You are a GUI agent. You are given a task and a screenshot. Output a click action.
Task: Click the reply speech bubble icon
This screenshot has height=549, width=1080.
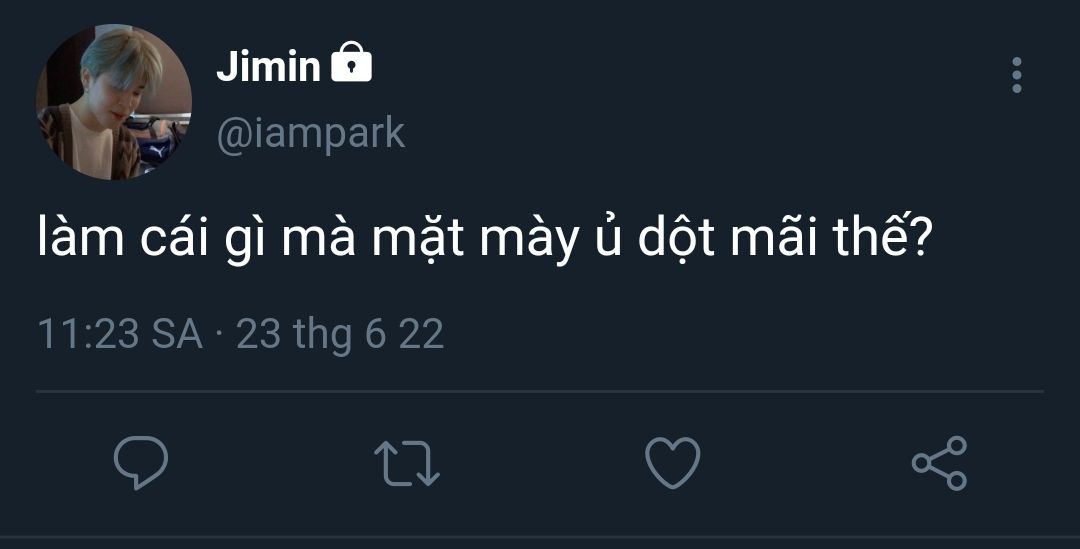[141, 462]
